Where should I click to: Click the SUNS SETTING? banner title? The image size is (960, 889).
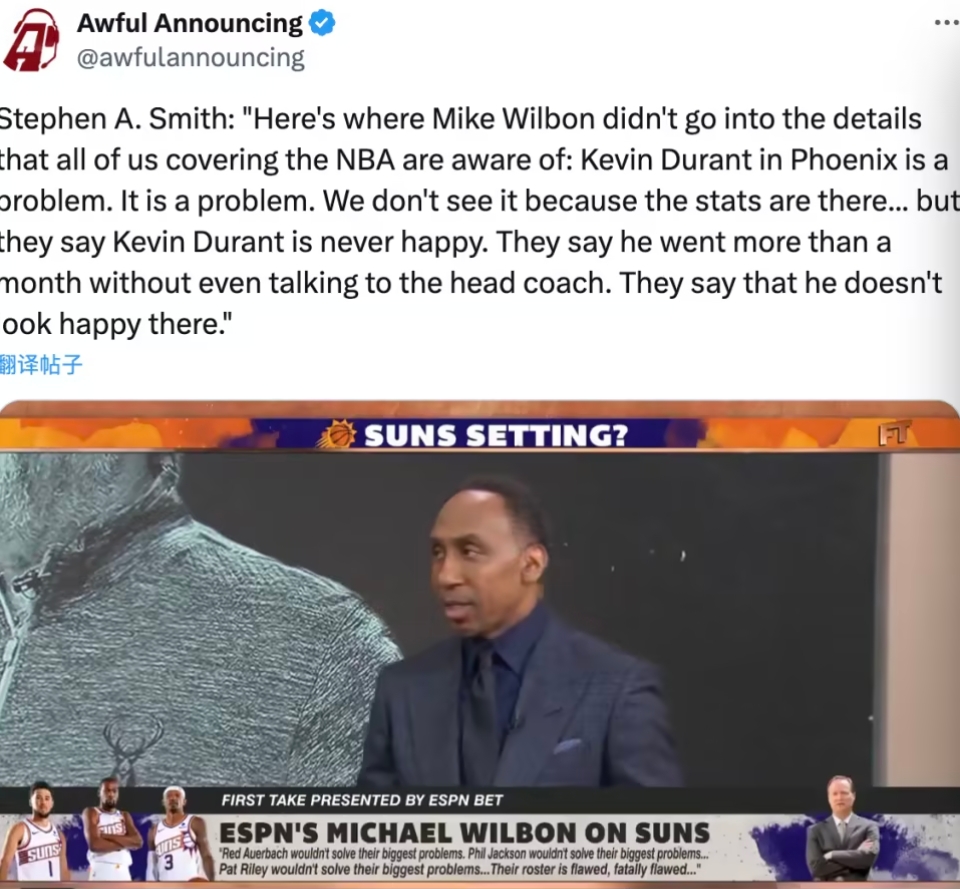click(x=496, y=435)
